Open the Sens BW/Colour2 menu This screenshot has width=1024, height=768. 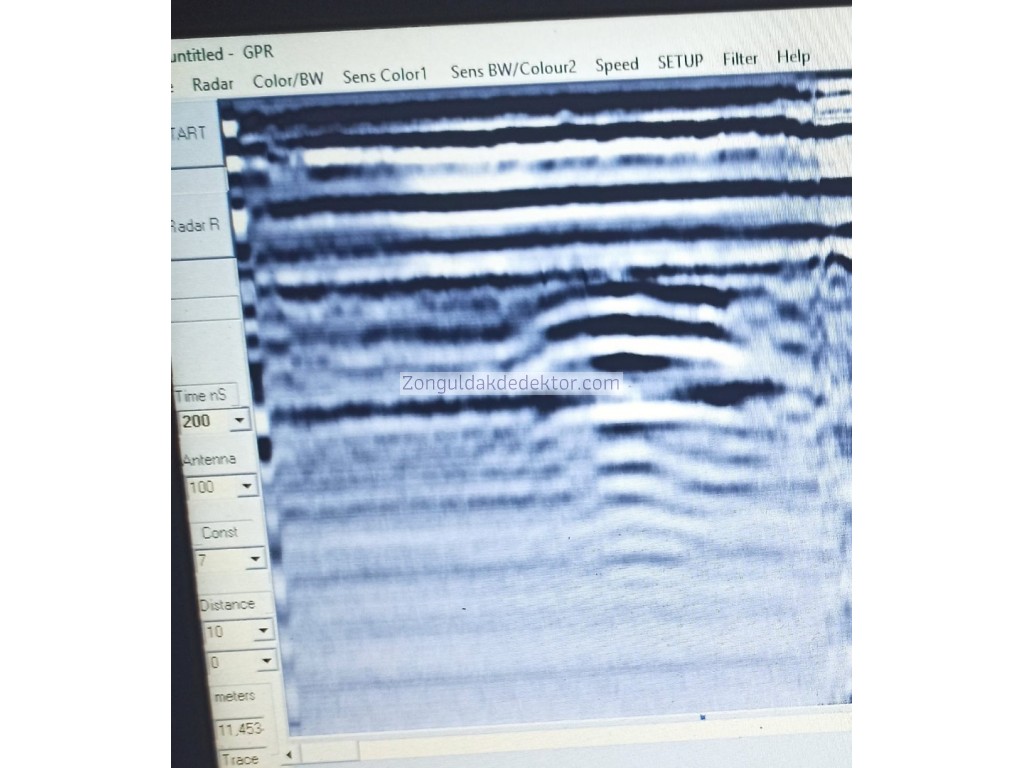(513, 69)
